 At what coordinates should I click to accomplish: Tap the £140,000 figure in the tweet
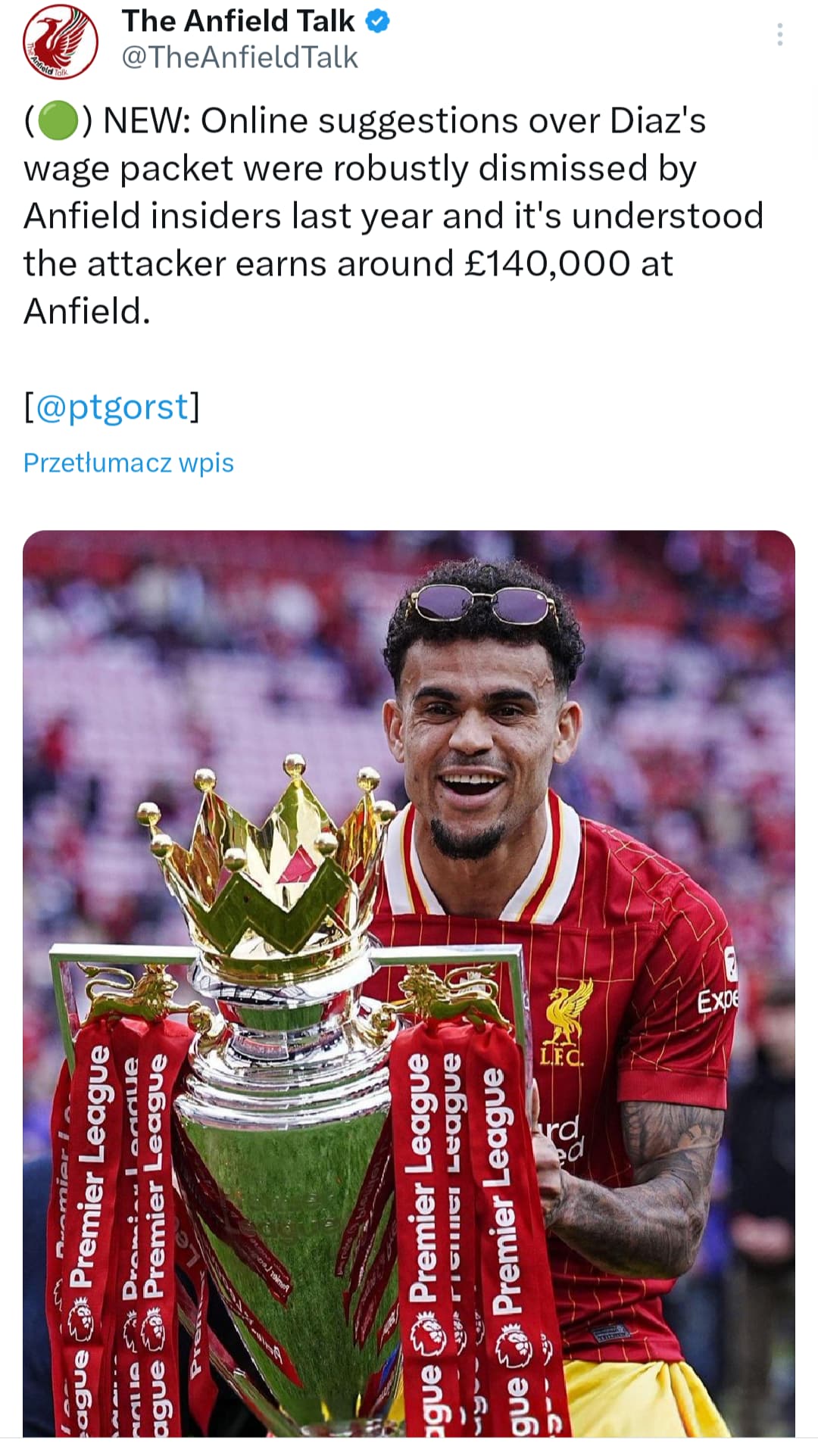(546, 263)
